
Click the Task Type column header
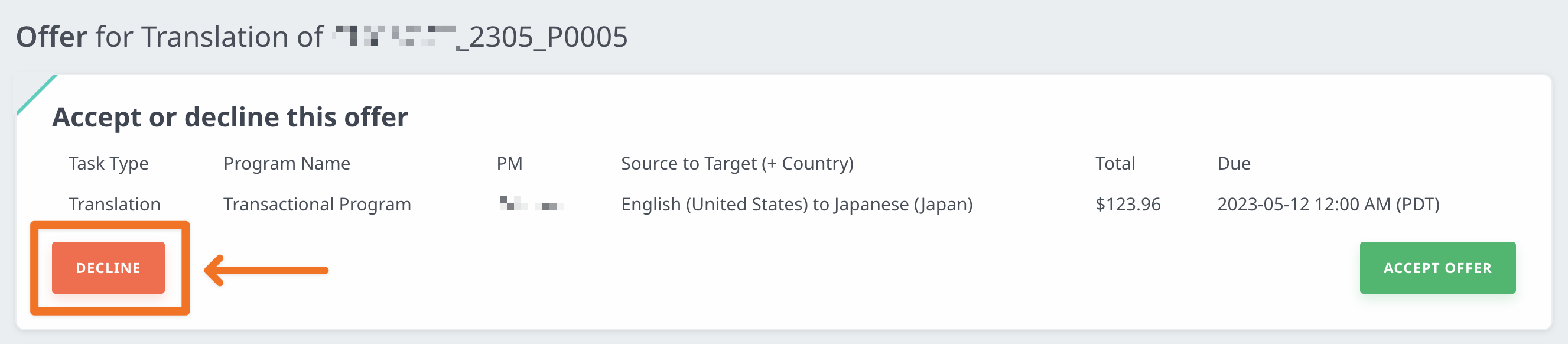(x=108, y=163)
